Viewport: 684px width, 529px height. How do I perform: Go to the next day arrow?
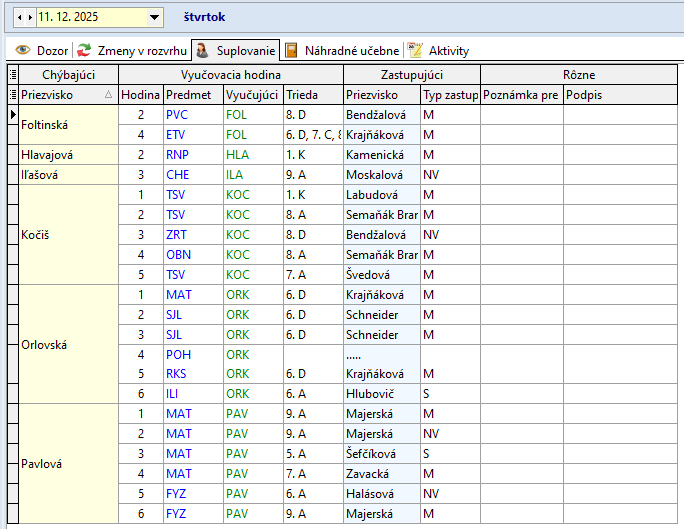tap(30, 18)
